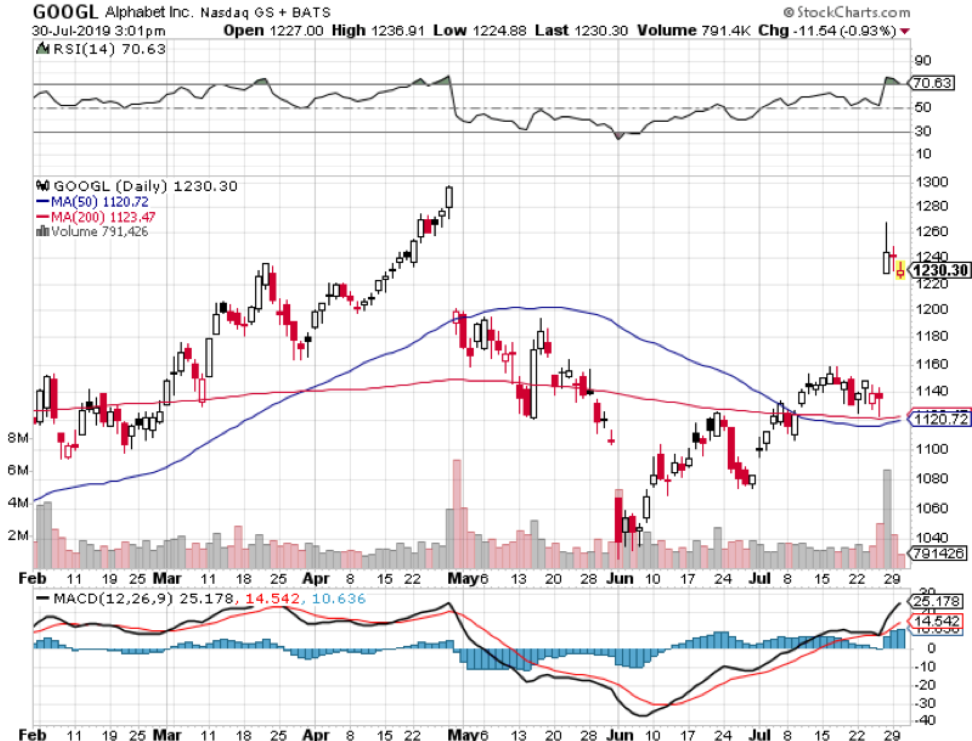The height and width of the screenshot is (741, 972).
Task: Click the MACD black legend line
Action: (43, 599)
